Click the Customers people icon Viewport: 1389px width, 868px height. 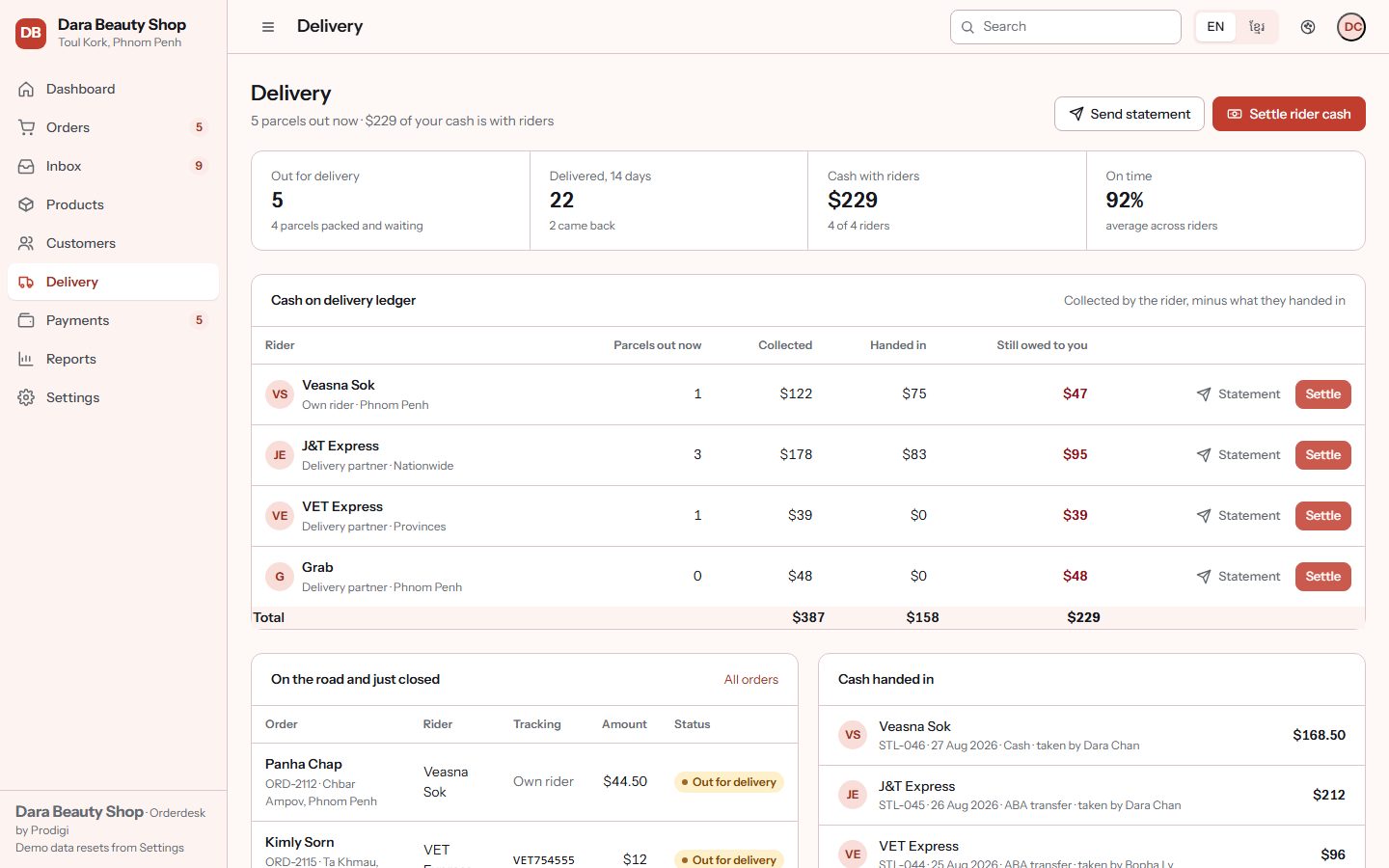pos(26,243)
